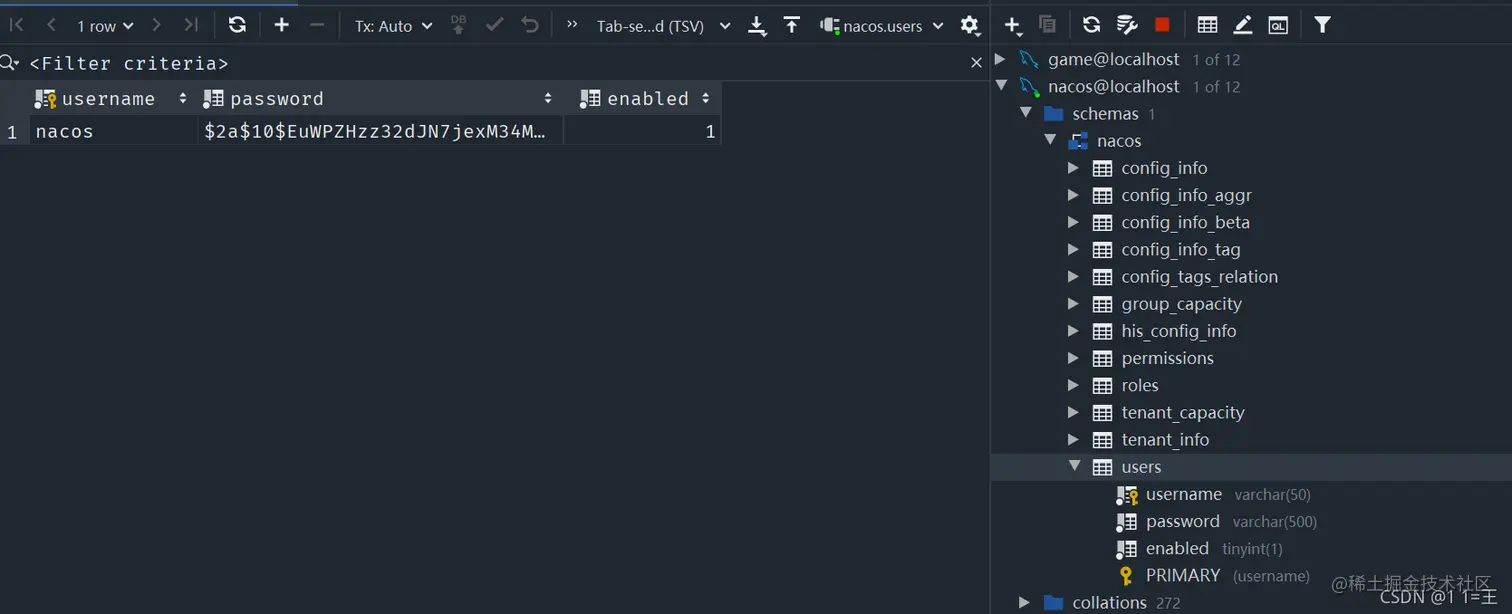Sort by the password column header
The width and height of the screenshot is (1512, 614).
click(x=380, y=98)
